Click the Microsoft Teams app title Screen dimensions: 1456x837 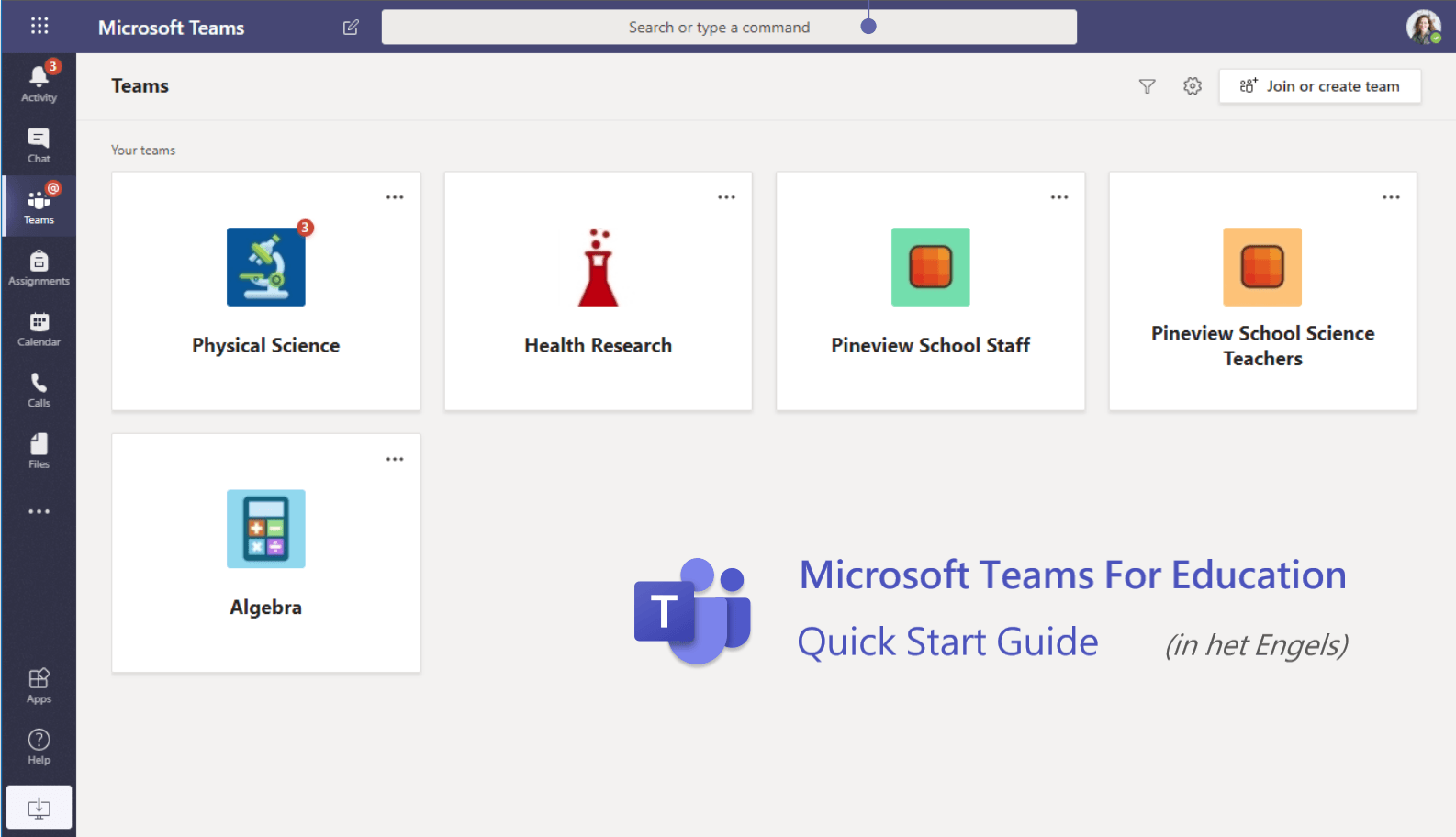(172, 28)
